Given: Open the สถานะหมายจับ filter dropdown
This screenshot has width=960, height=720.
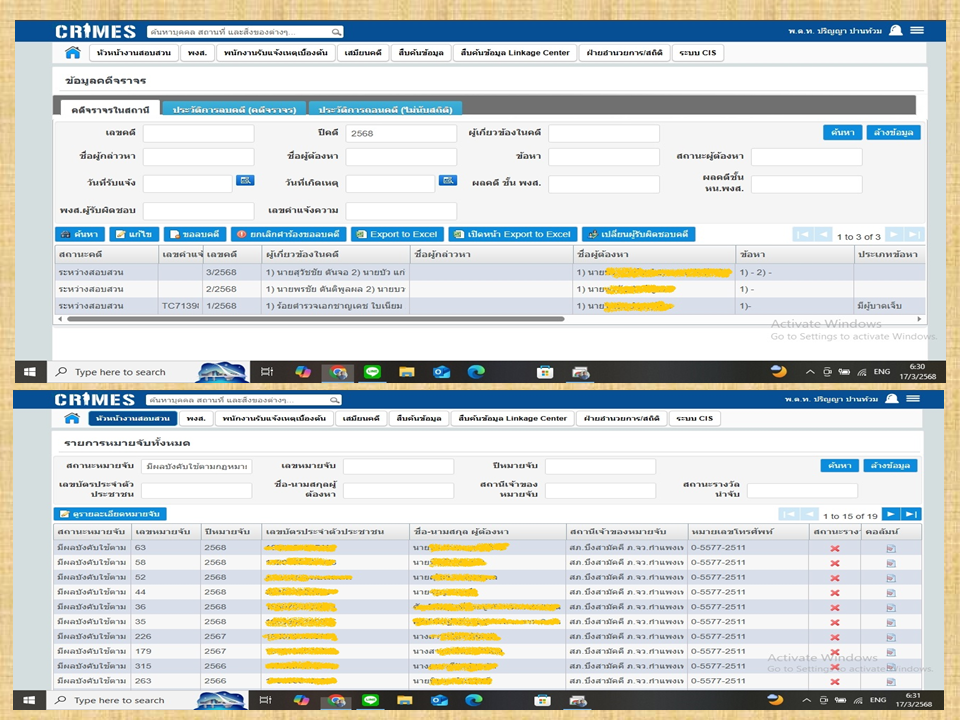Looking at the screenshot, I should pyautogui.click(x=196, y=467).
